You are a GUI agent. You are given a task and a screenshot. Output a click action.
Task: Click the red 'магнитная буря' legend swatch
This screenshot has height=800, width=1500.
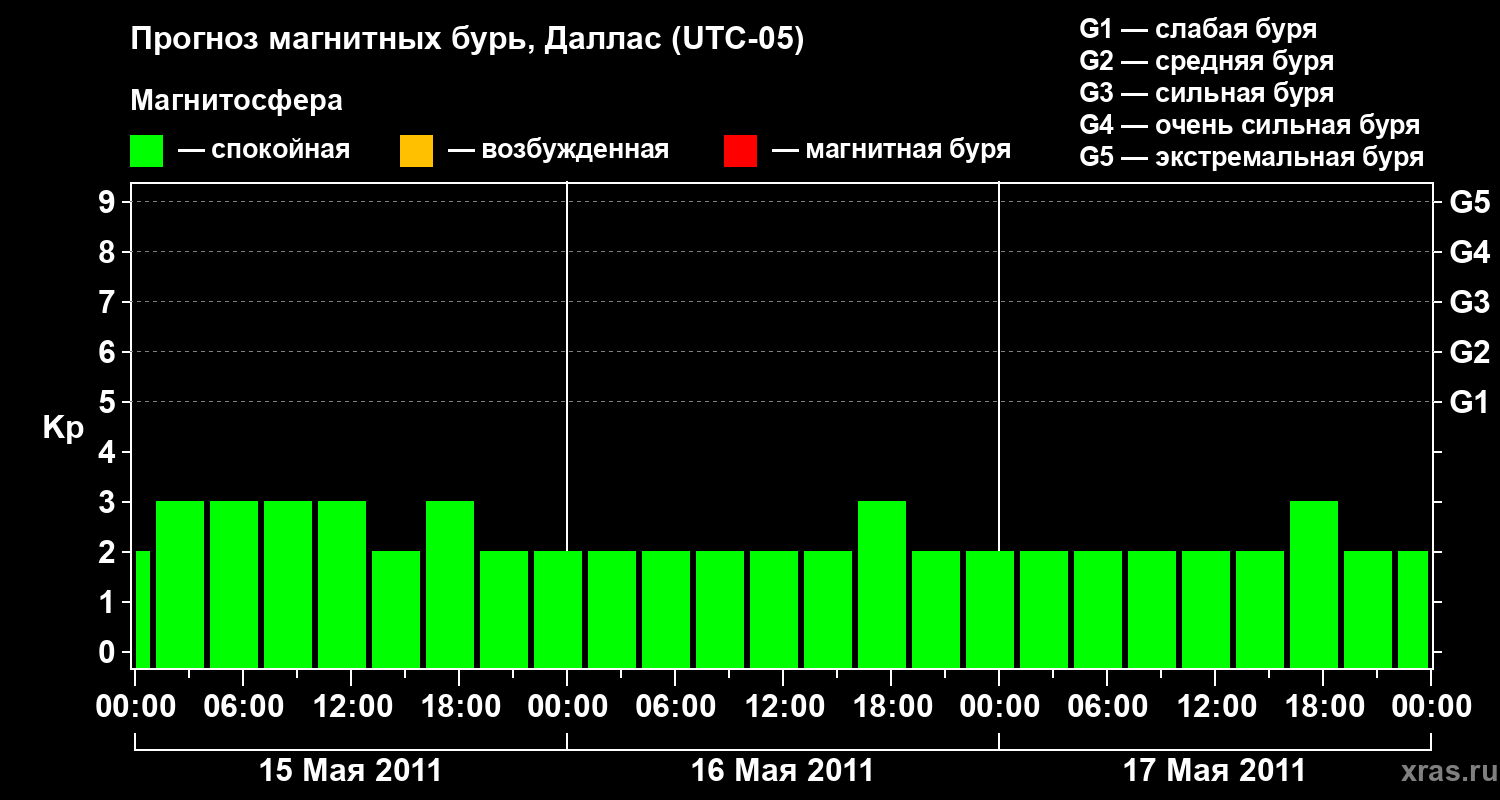point(740,151)
